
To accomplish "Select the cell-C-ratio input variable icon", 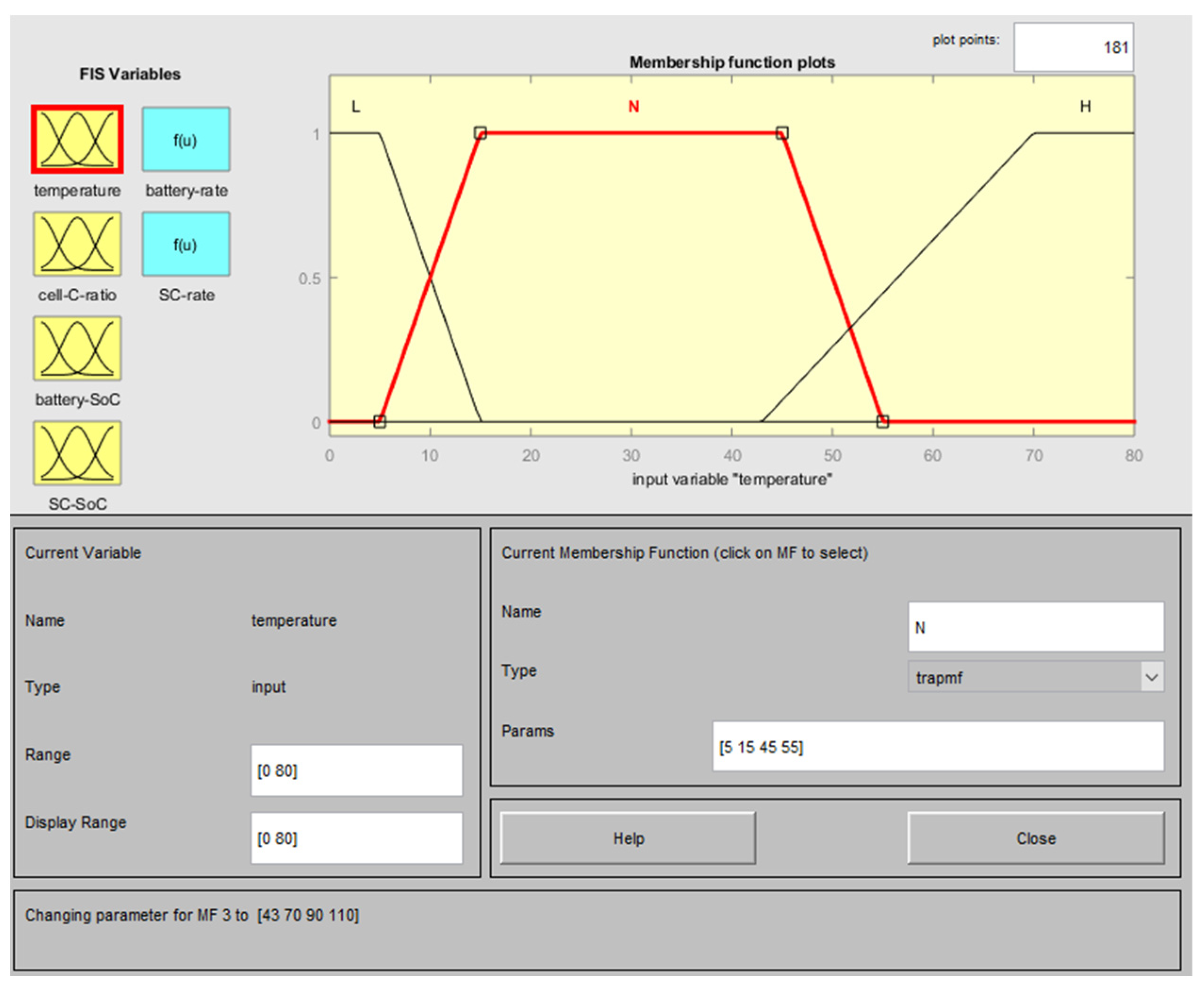I will click(77, 244).
